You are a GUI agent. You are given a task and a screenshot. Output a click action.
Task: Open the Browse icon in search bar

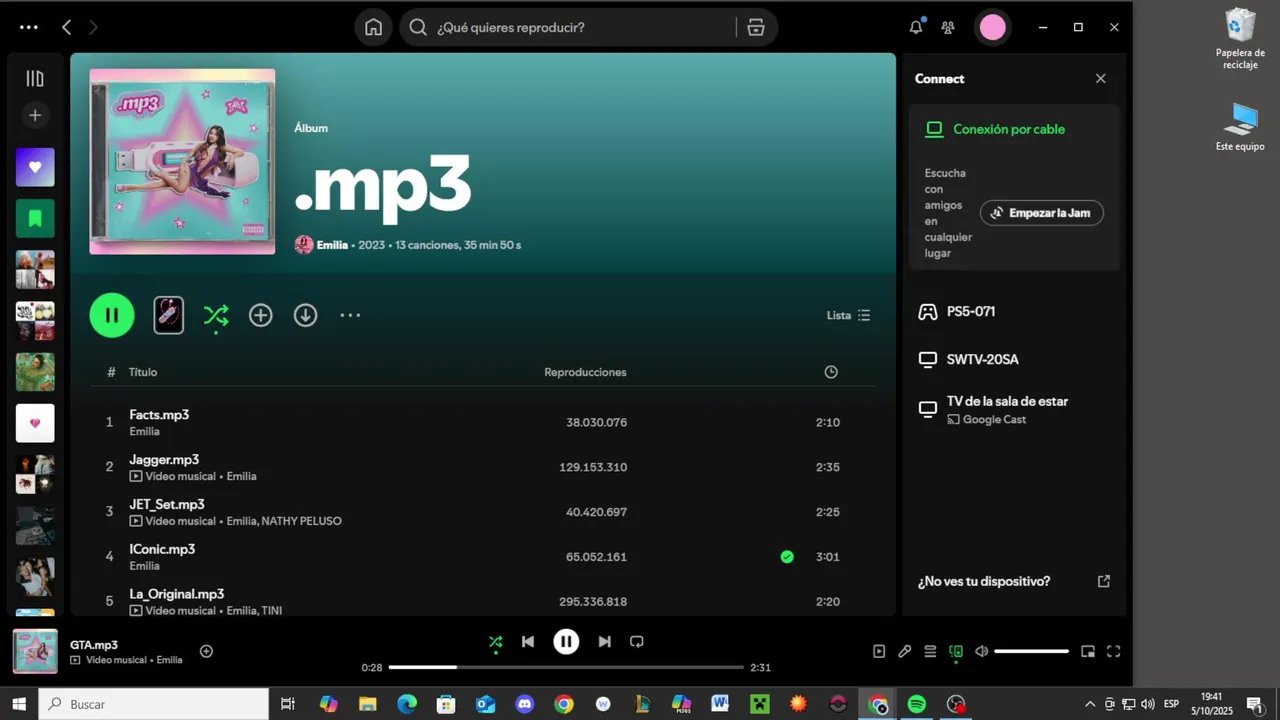click(756, 27)
